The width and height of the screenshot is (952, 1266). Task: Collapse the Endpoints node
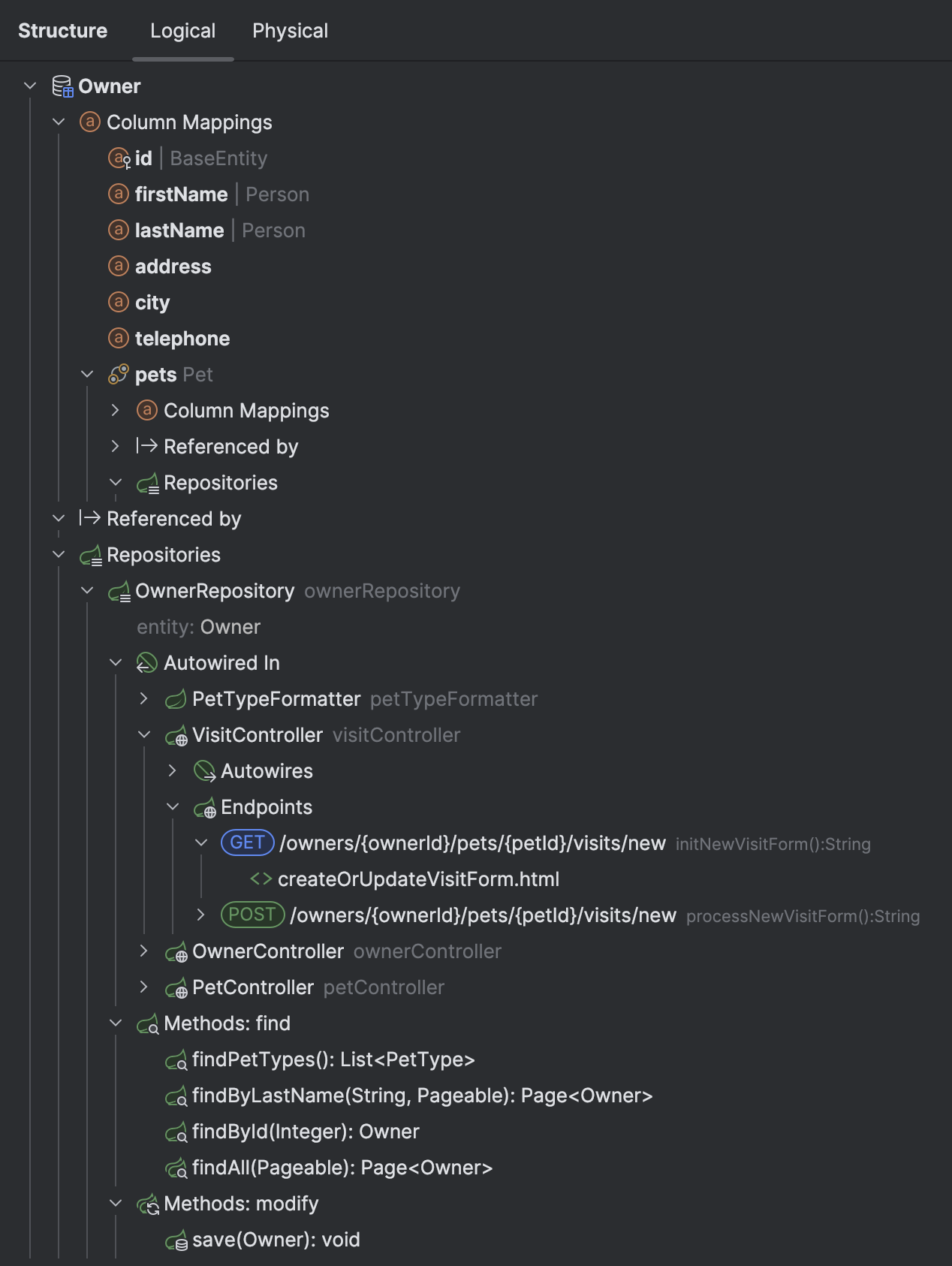173,806
